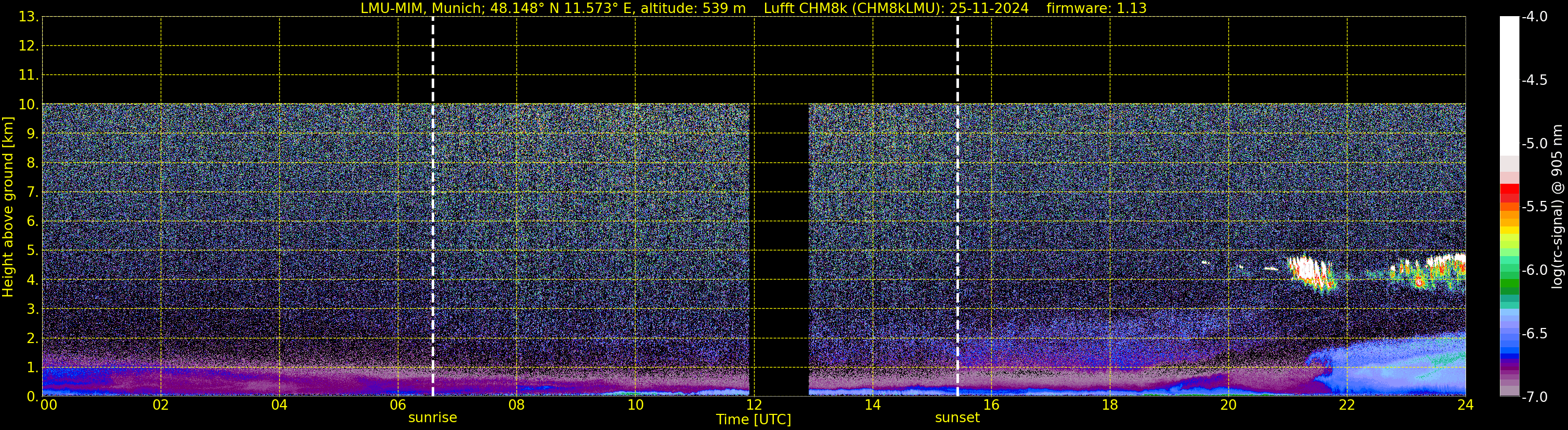1568x430 pixels.
Task: Click the time axis tick '20'
Action: tap(1228, 405)
